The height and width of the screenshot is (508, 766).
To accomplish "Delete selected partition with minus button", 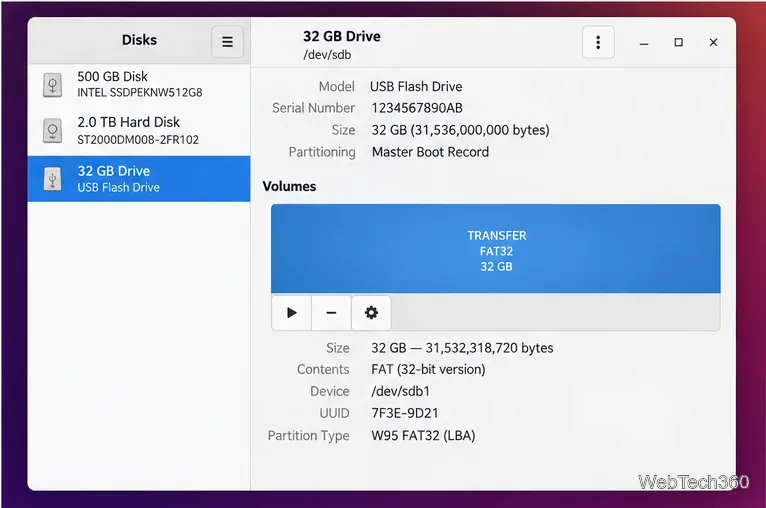I will pos(331,313).
